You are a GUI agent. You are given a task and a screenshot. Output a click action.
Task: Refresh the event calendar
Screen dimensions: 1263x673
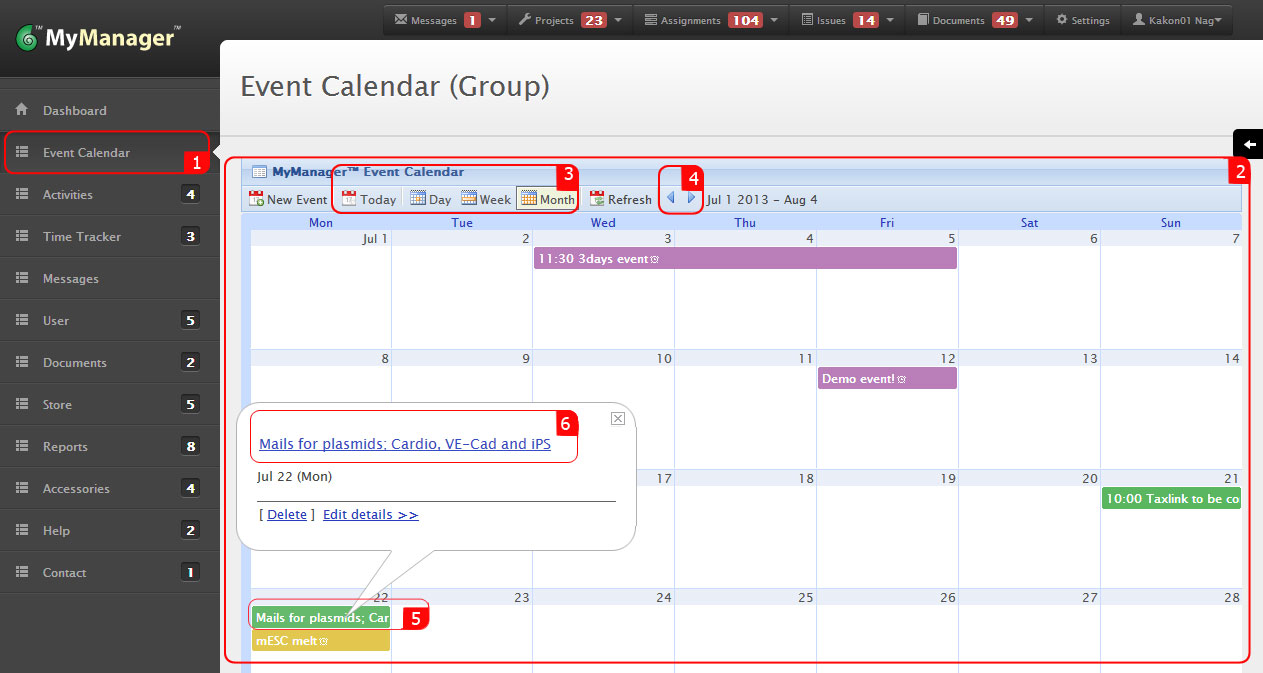point(620,198)
